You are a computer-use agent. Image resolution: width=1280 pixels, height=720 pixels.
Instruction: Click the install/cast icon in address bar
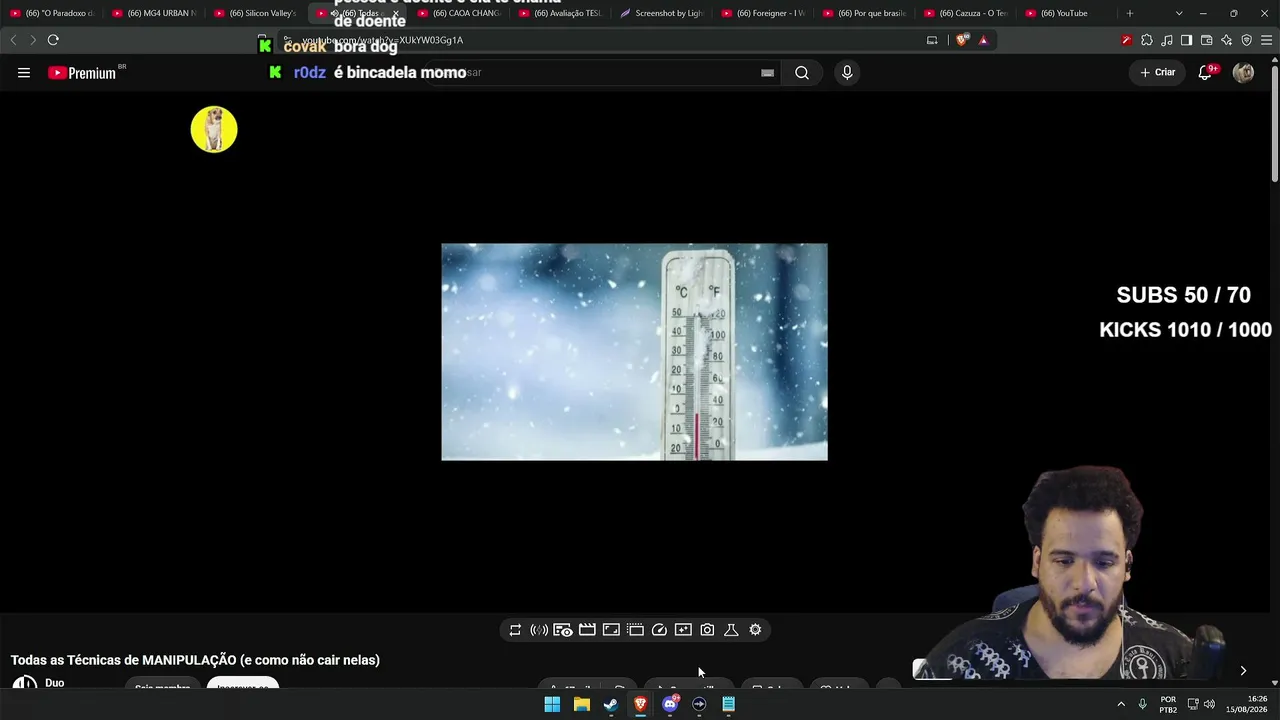[932, 40]
